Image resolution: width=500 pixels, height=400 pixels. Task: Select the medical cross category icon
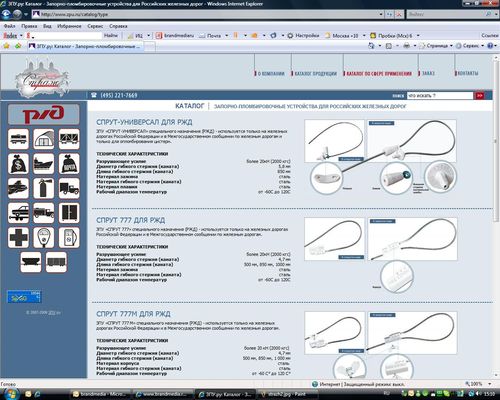pos(18,238)
